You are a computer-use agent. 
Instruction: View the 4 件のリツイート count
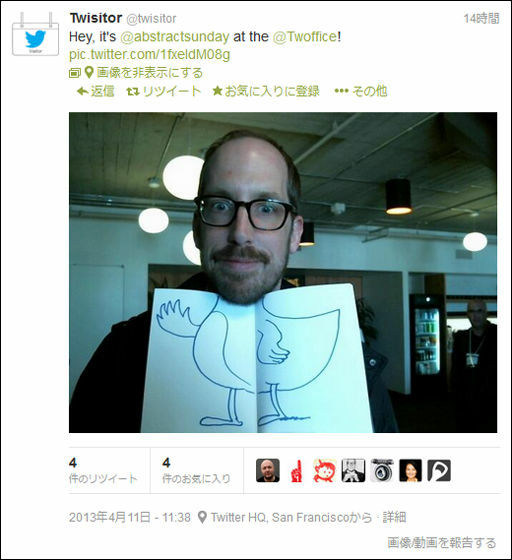pos(103,471)
